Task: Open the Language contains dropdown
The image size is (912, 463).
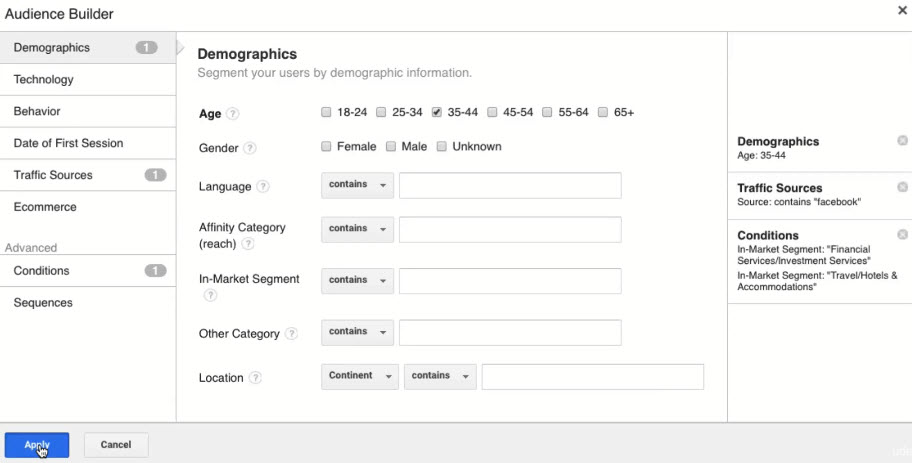Action: pos(357,185)
